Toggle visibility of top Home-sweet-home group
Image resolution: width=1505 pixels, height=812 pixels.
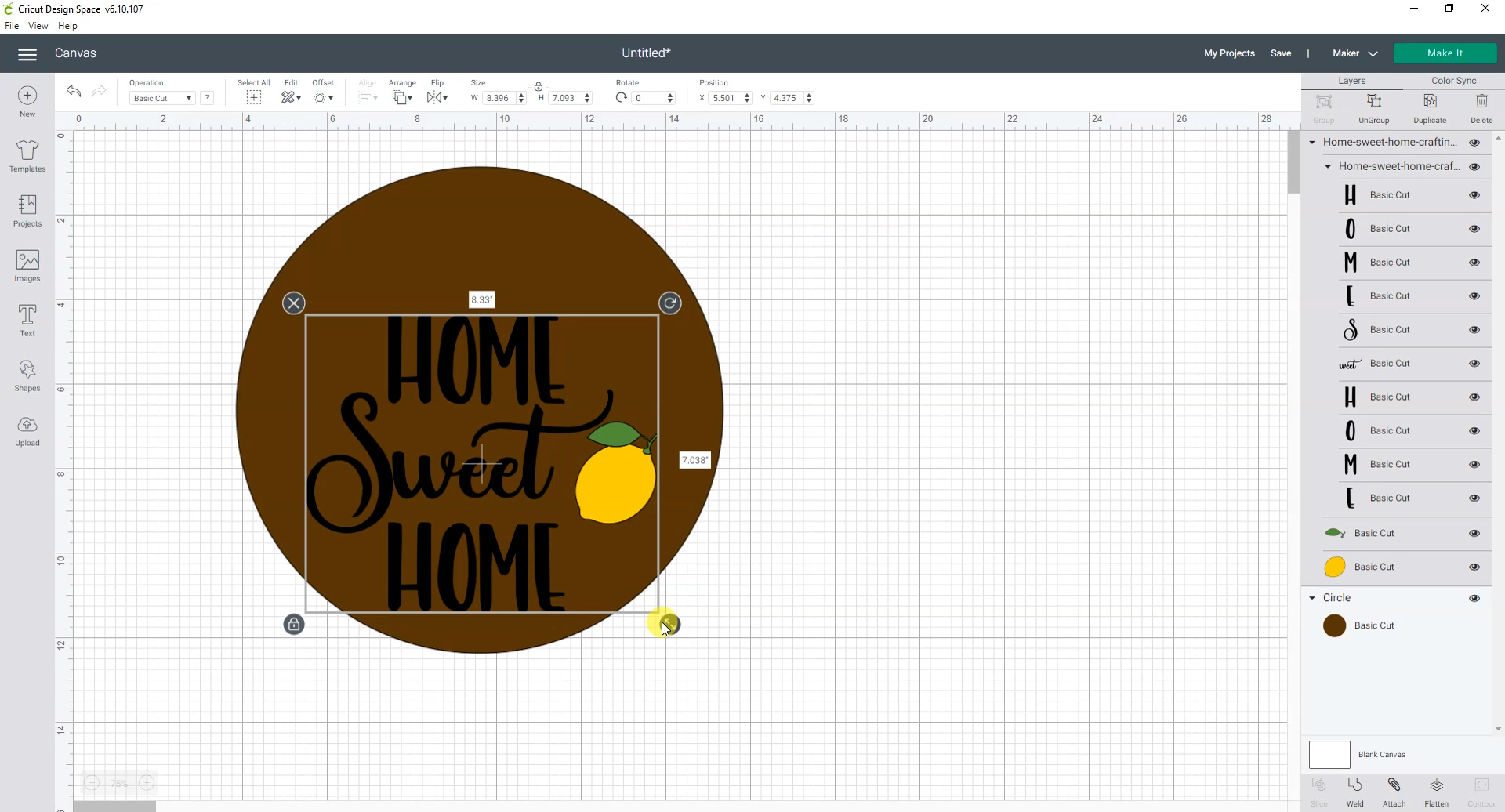1474,143
